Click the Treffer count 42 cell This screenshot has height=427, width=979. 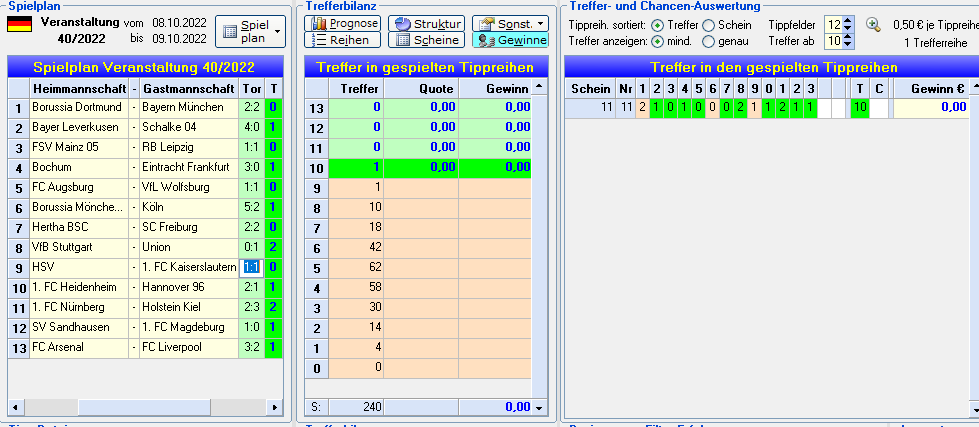[x=356, y=247]
